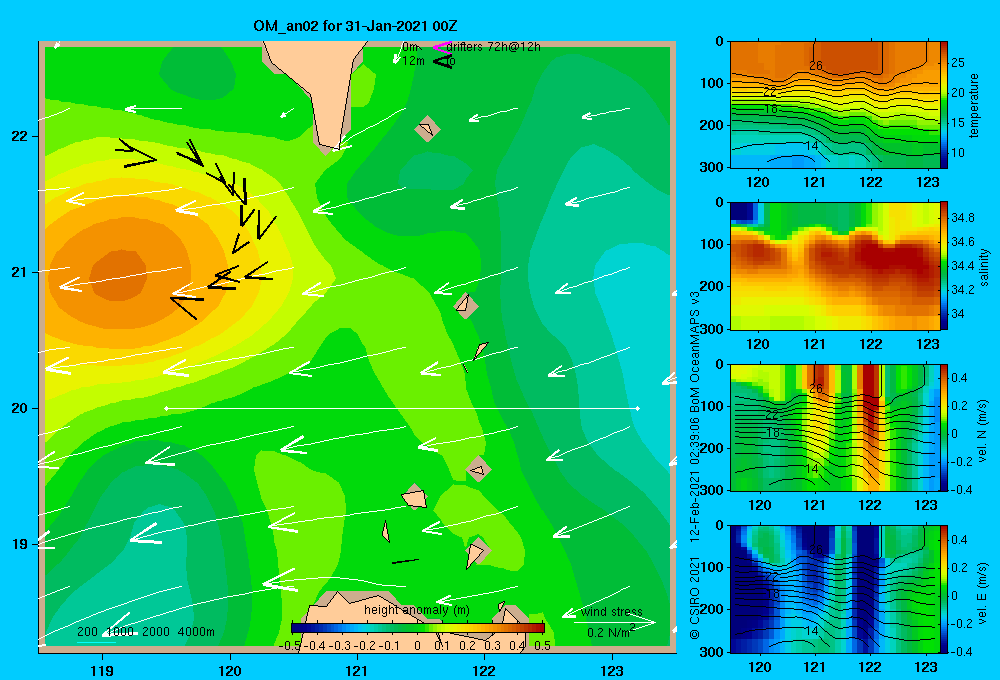Click the salinity color bar

944,266
